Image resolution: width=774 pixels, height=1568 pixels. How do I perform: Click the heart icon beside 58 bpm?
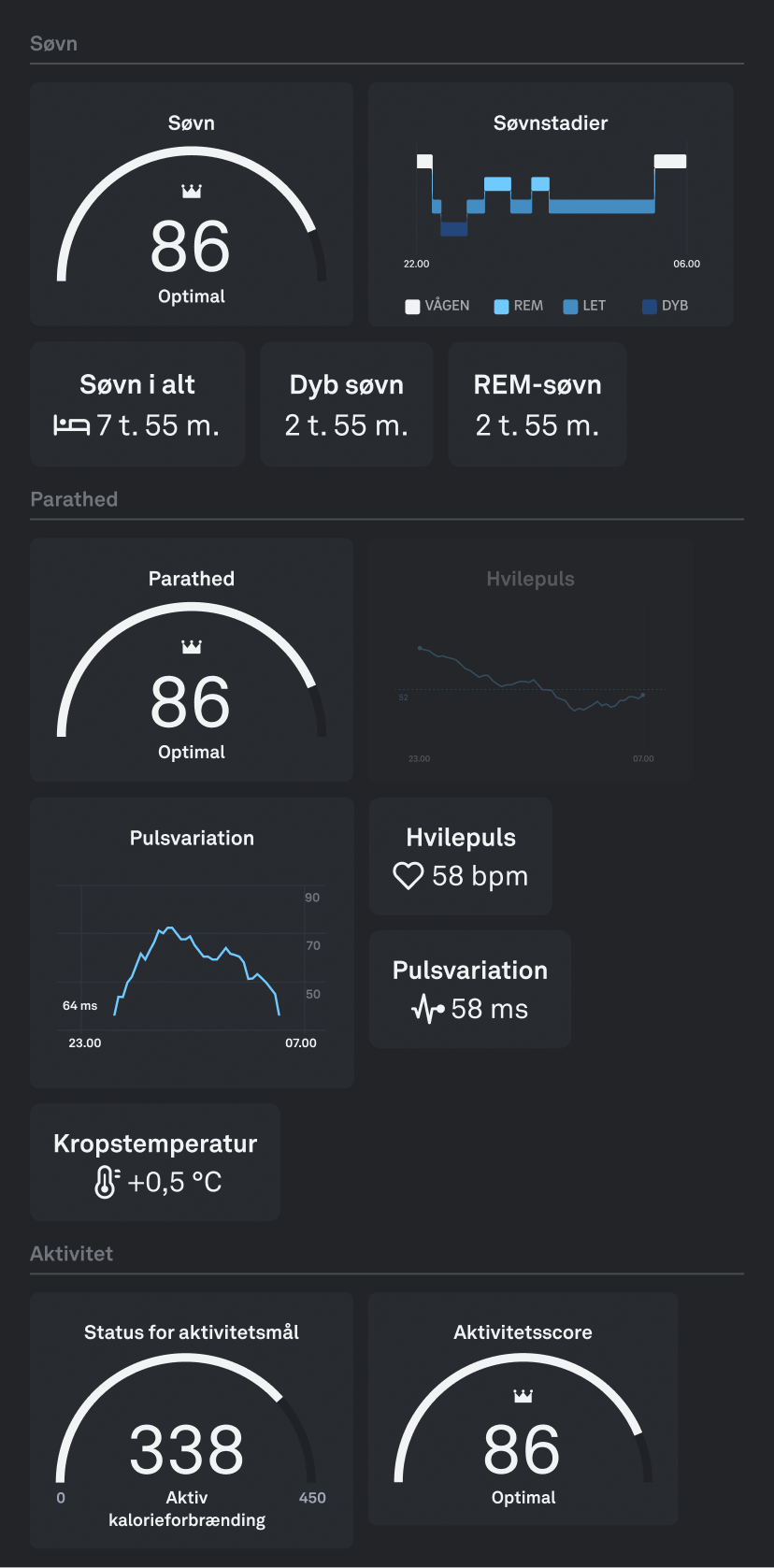(408, 876)
